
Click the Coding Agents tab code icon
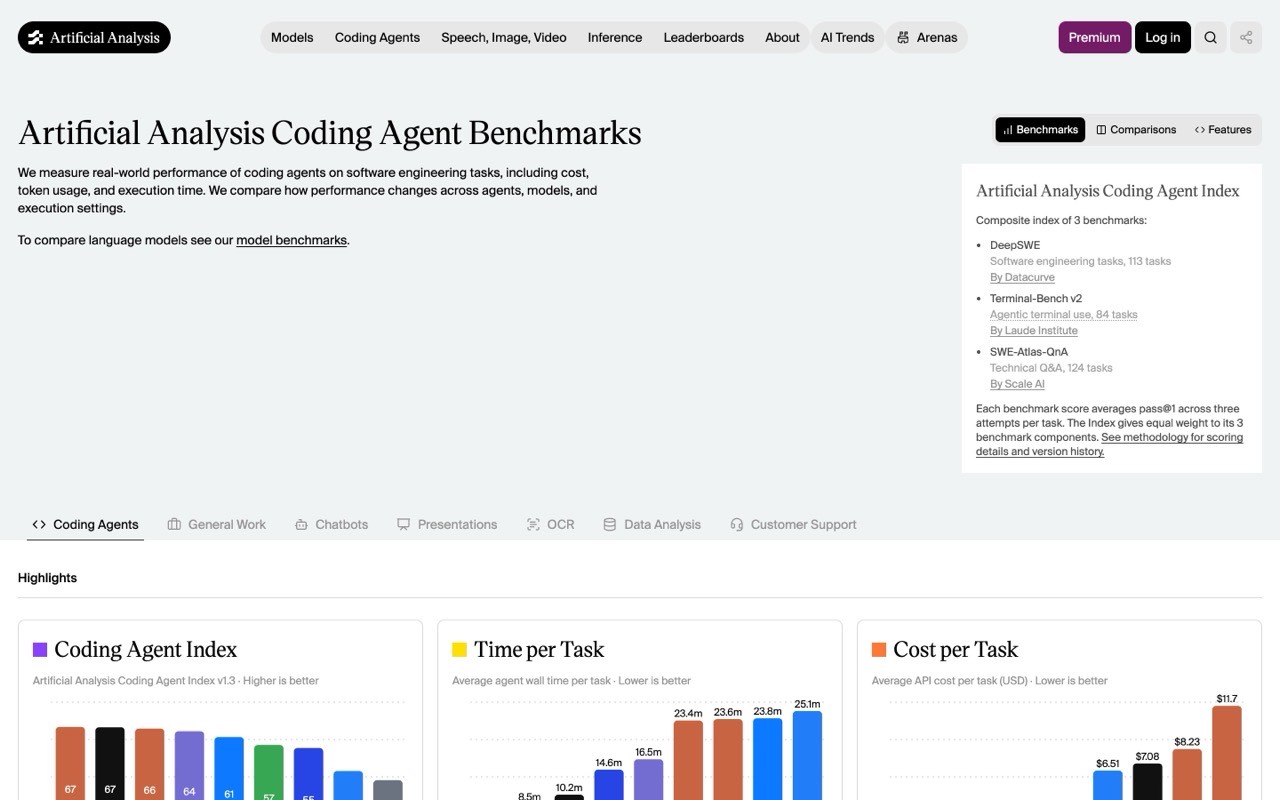(x=39, y=524)
